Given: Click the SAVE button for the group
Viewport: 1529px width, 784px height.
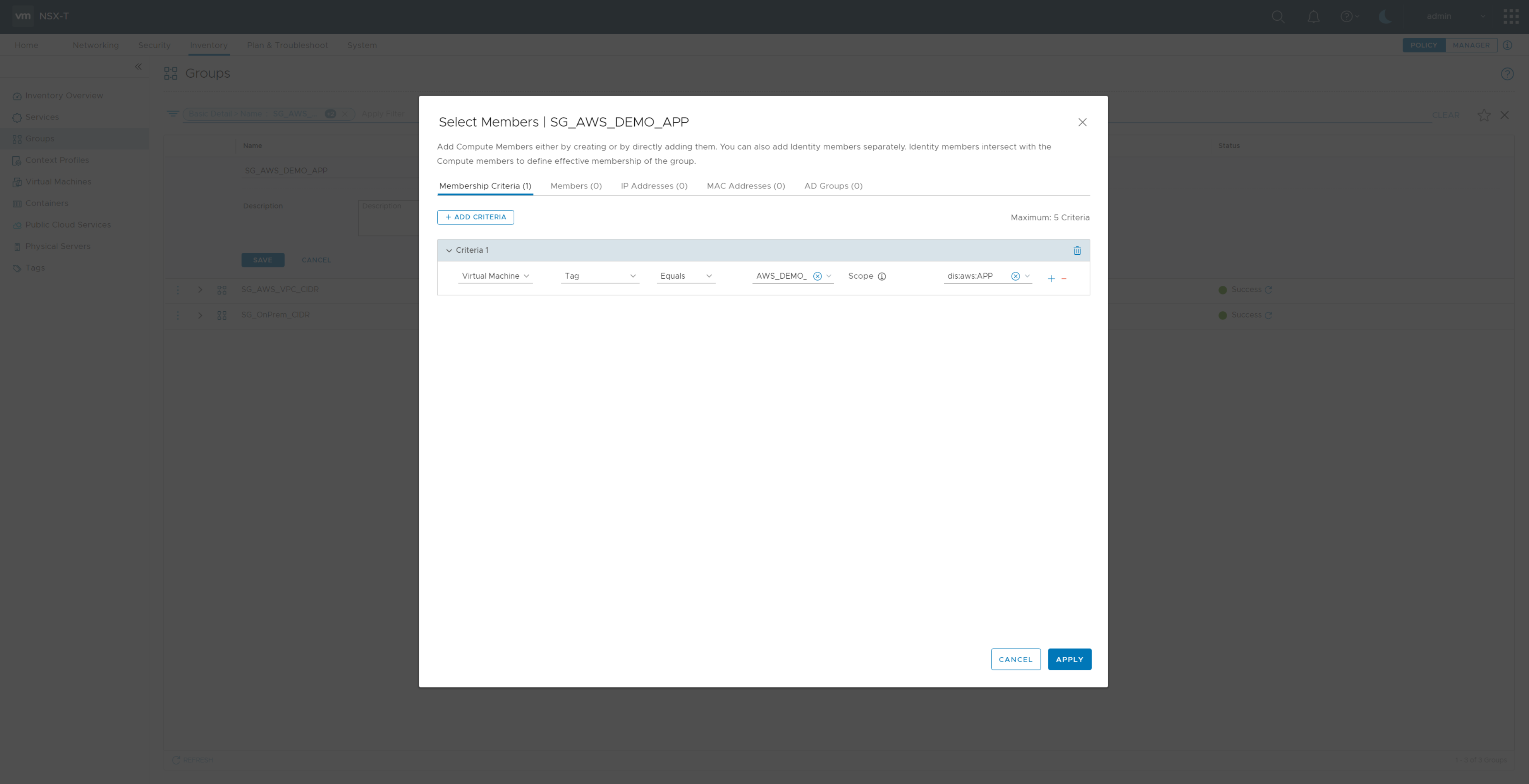Looking at the screenshot, I should tap(262, 260).
